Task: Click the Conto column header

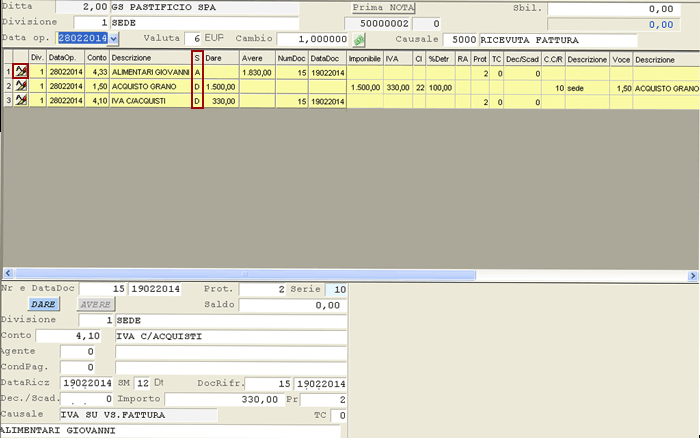Action: [97, 58]
